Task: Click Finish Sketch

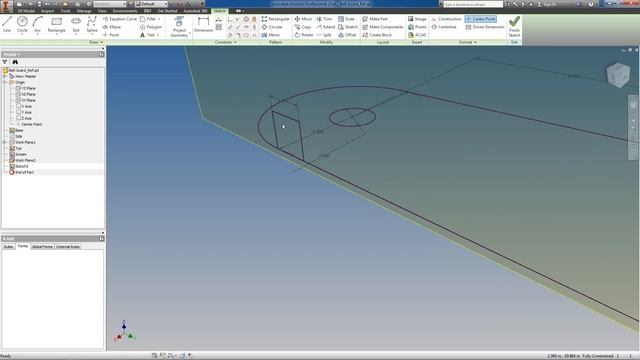Action: point(514,27)
